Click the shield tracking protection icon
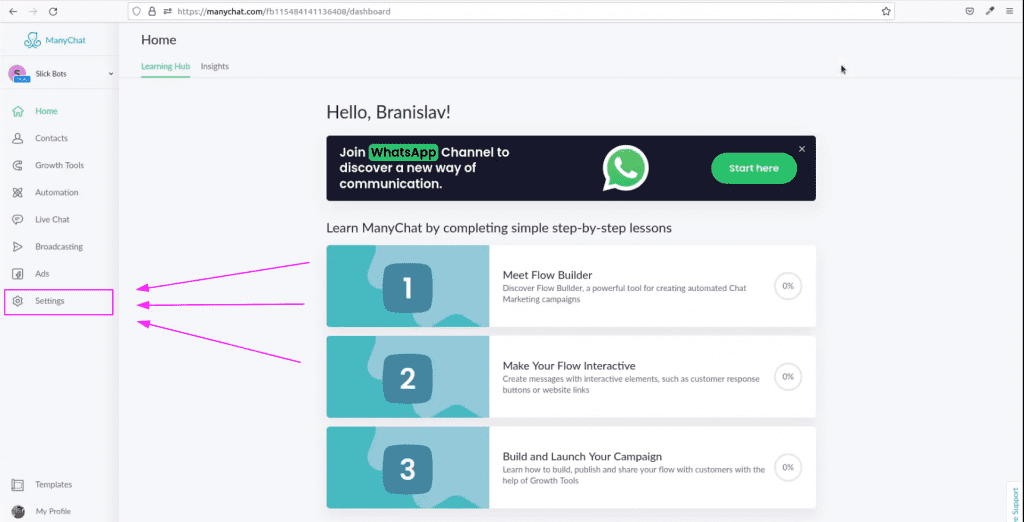This screenshot has height=522, width=1024. (x=137, y=11)
